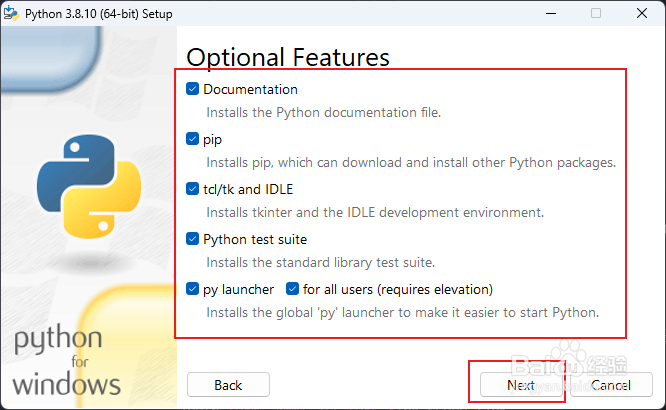Click the 'python for windows' wordmark

(x=67, y=361)
